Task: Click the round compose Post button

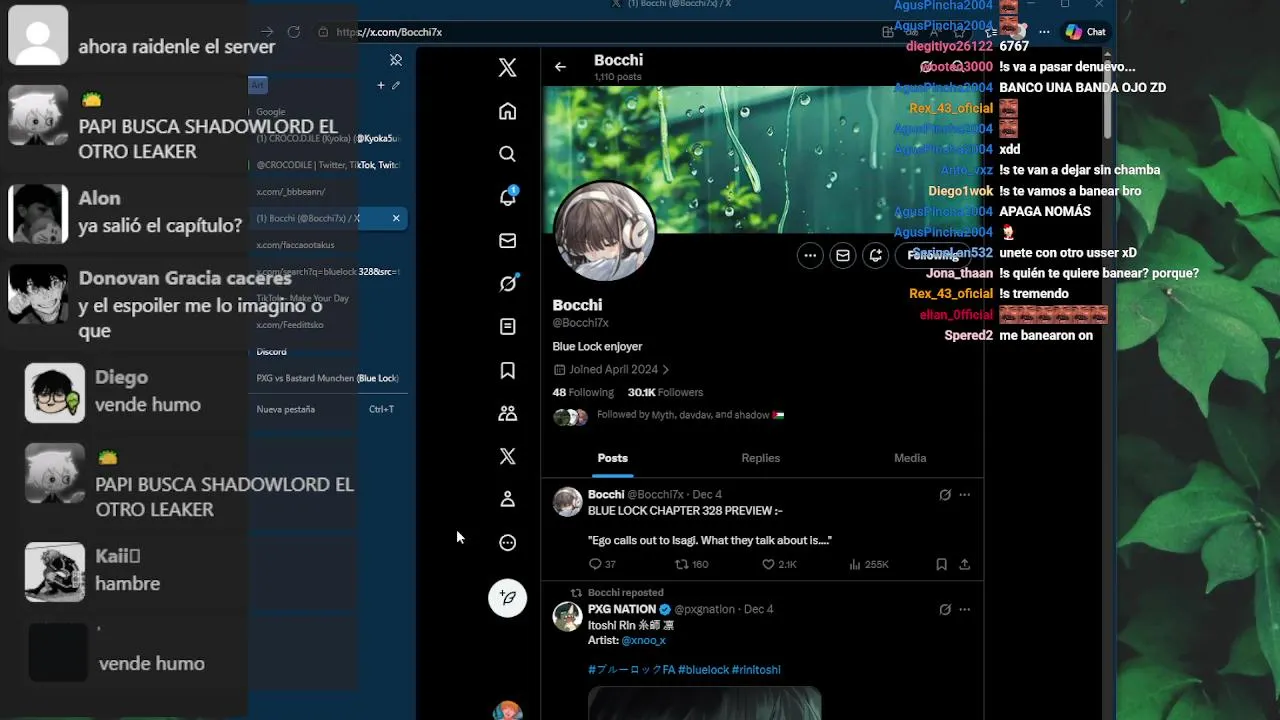Action: [x=507, y=598]
